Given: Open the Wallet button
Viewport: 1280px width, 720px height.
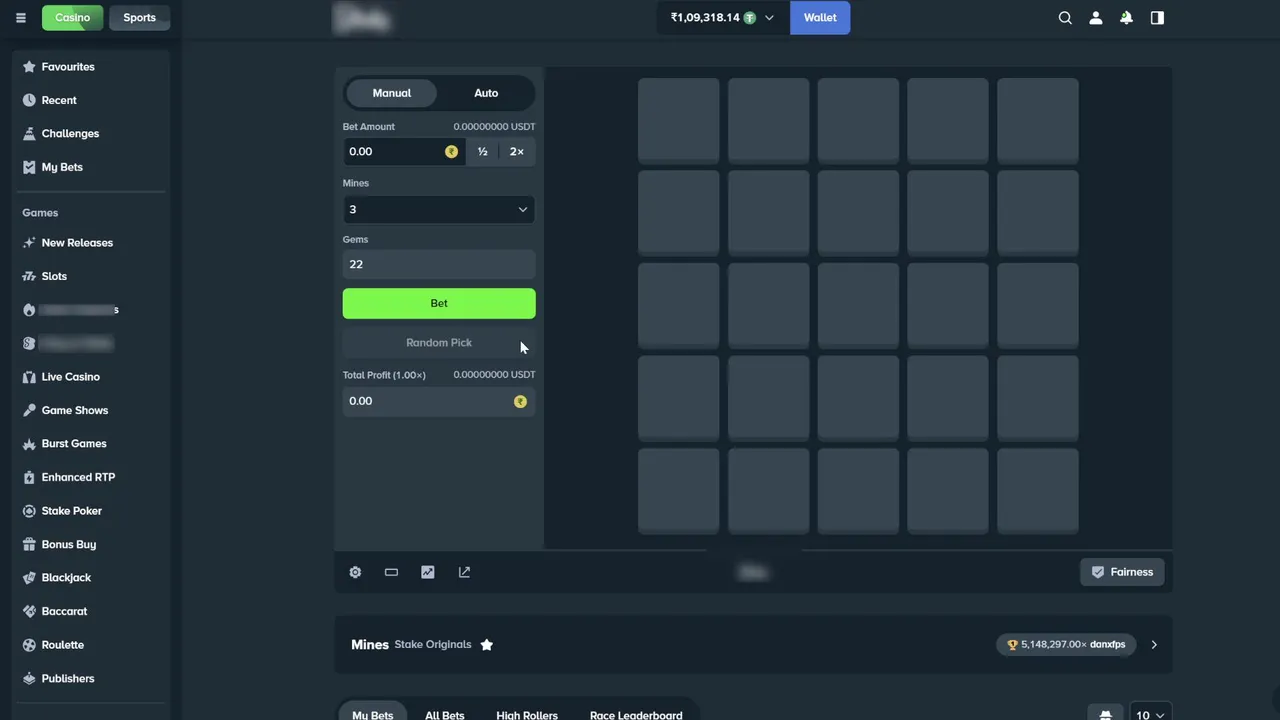Looking at the screenshot, I should pos(820,17).
